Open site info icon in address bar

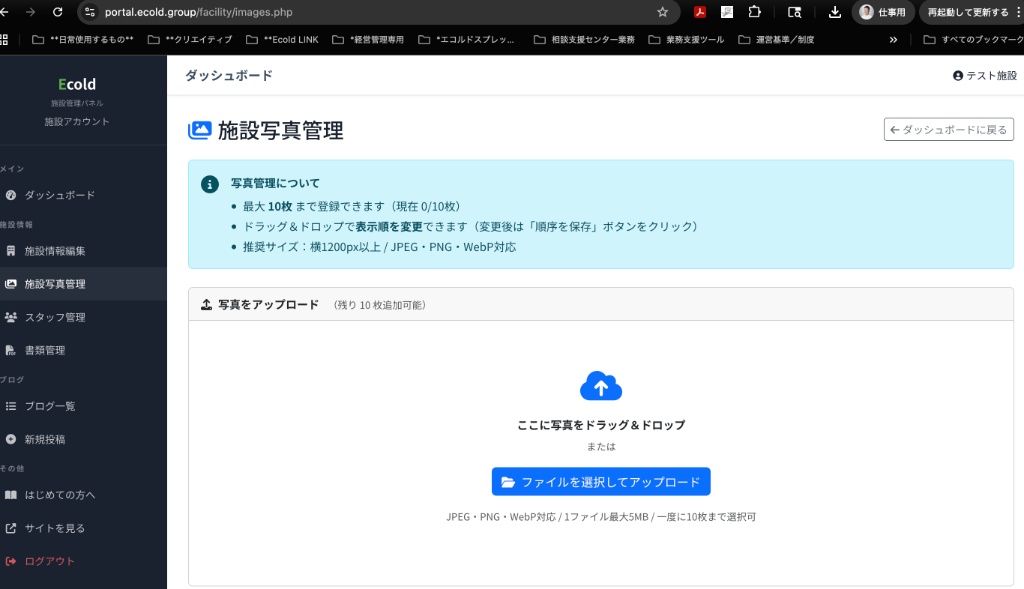coord(90,12)
